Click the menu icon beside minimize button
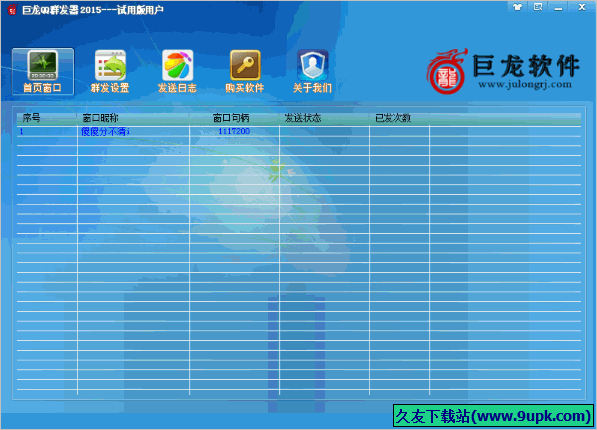 point(538,7)
